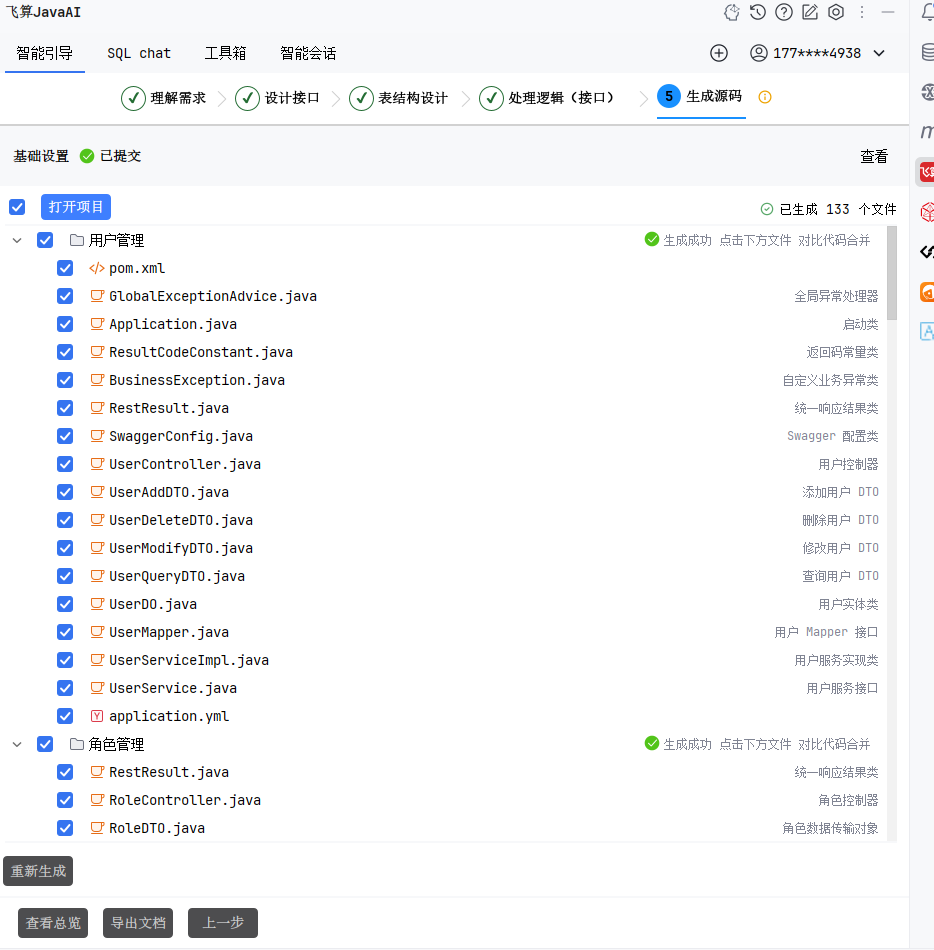Open UserDeleteDTO.java file
Viewport: 934px width, 950px height.
point(181,520)
